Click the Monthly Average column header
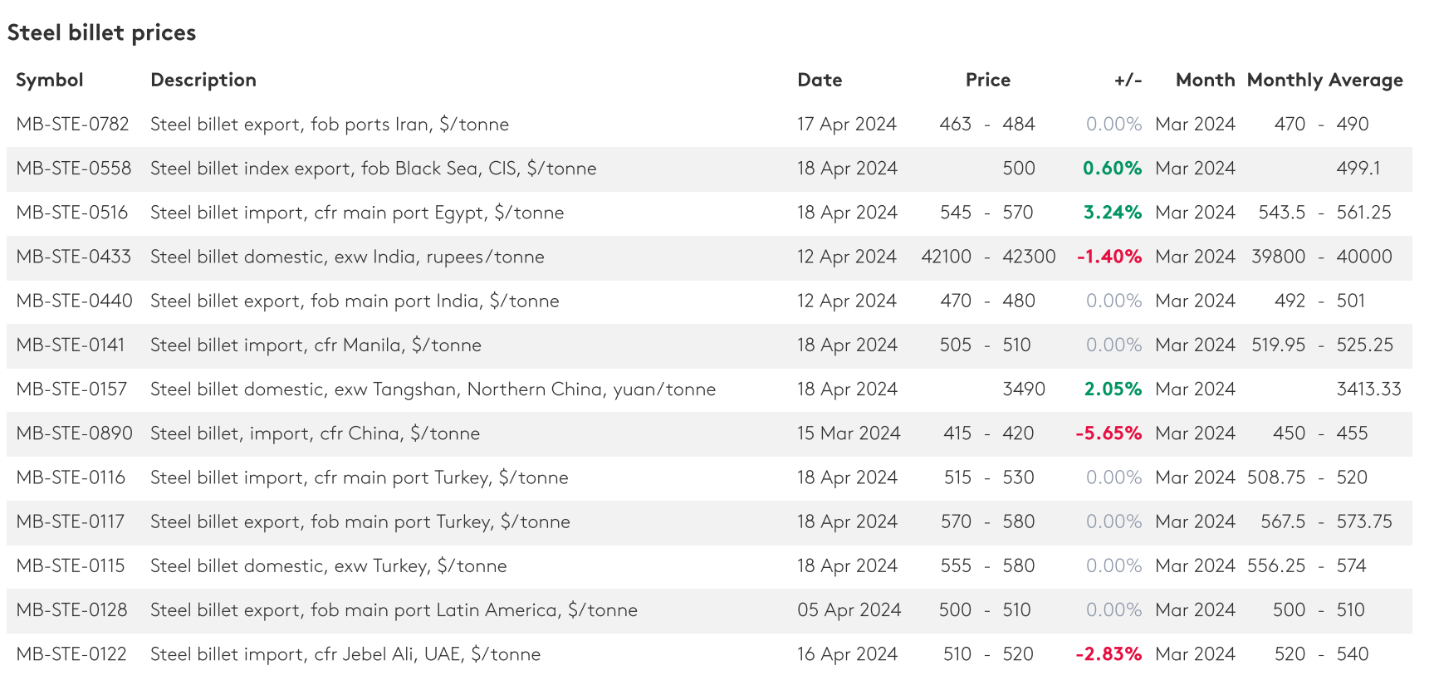 pos(1324,80)
